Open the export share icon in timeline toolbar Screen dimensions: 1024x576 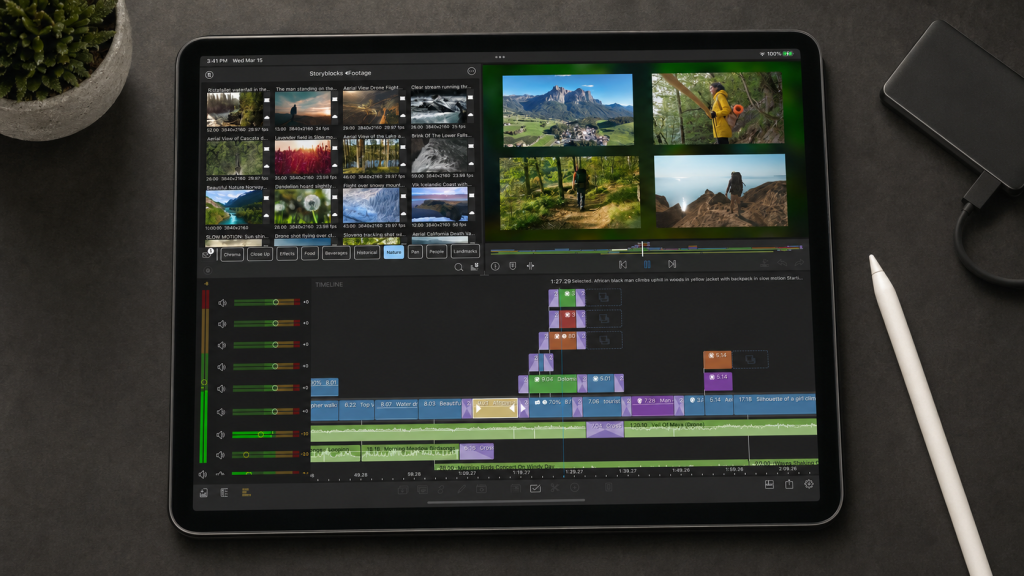pyautogui.click(x=789, y=484)
